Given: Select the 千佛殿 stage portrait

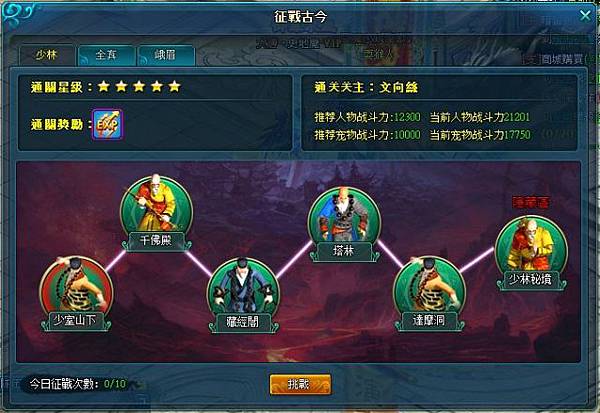Looking at the screenshot, I should pyautogui.click(x=156, y=213).
